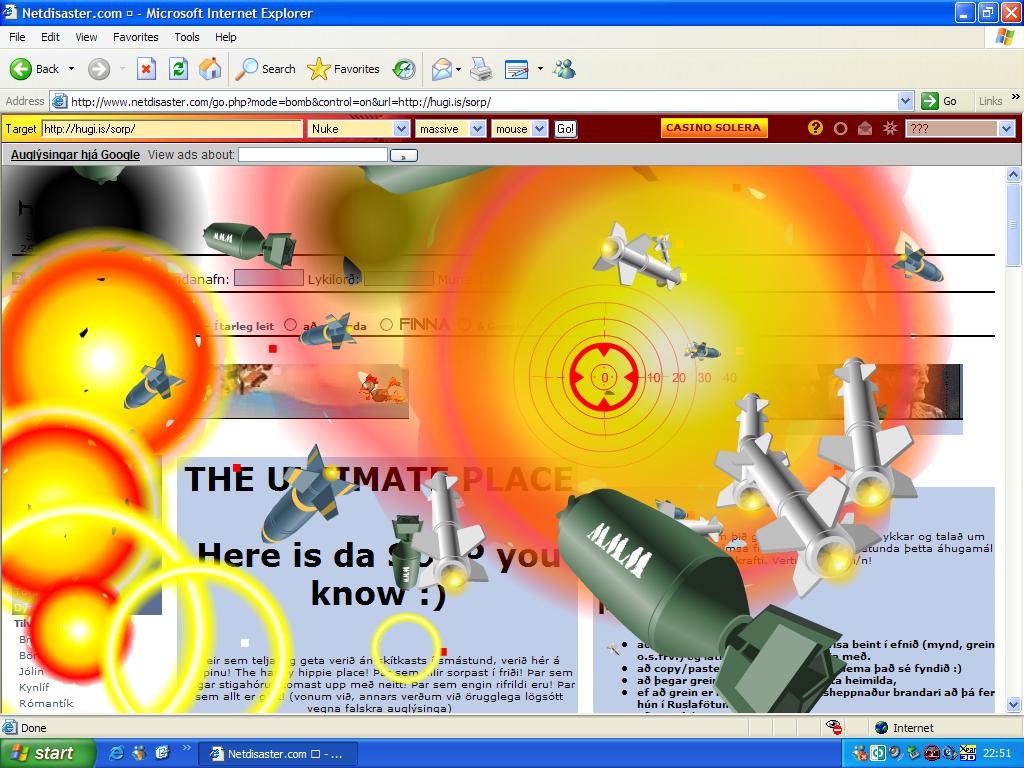This screenshot has height=768, width=1024.
Task: Click the Notandanafn username field
Action: [x=268, y=278]
